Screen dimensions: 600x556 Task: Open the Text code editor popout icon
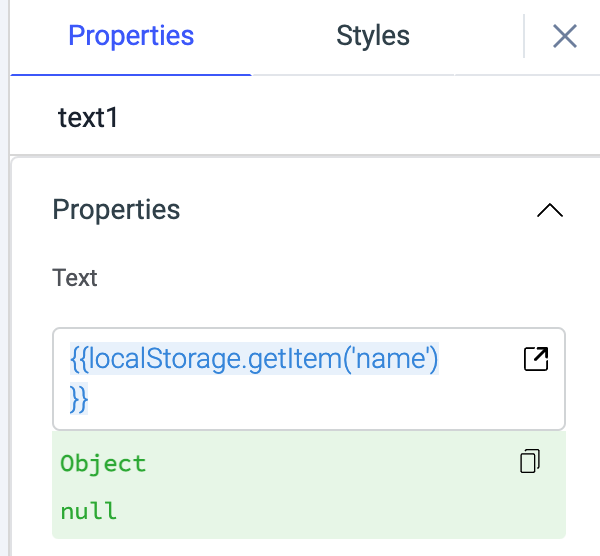536,359
